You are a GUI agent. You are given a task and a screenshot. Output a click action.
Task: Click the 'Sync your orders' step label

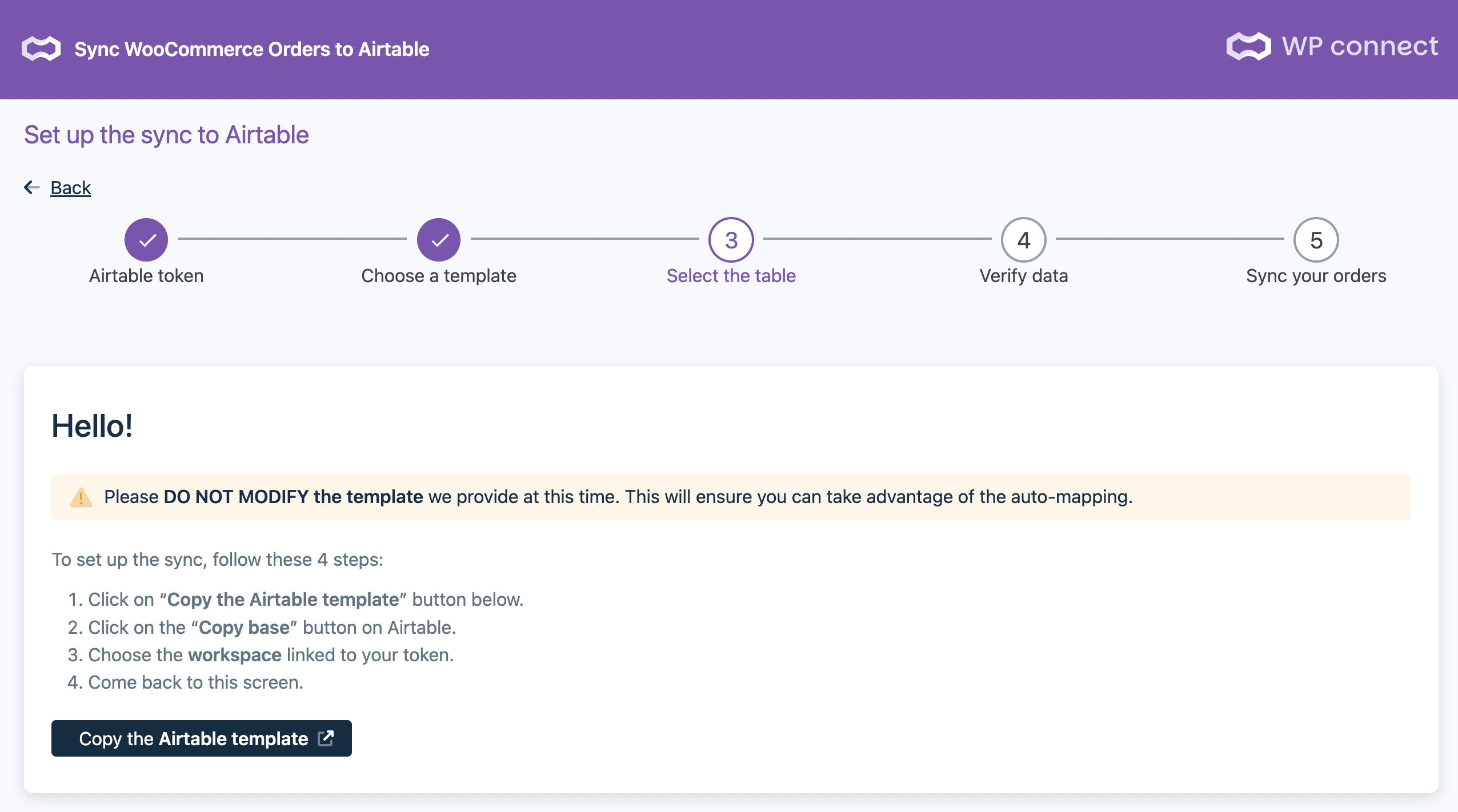(x=1316, y=276)
